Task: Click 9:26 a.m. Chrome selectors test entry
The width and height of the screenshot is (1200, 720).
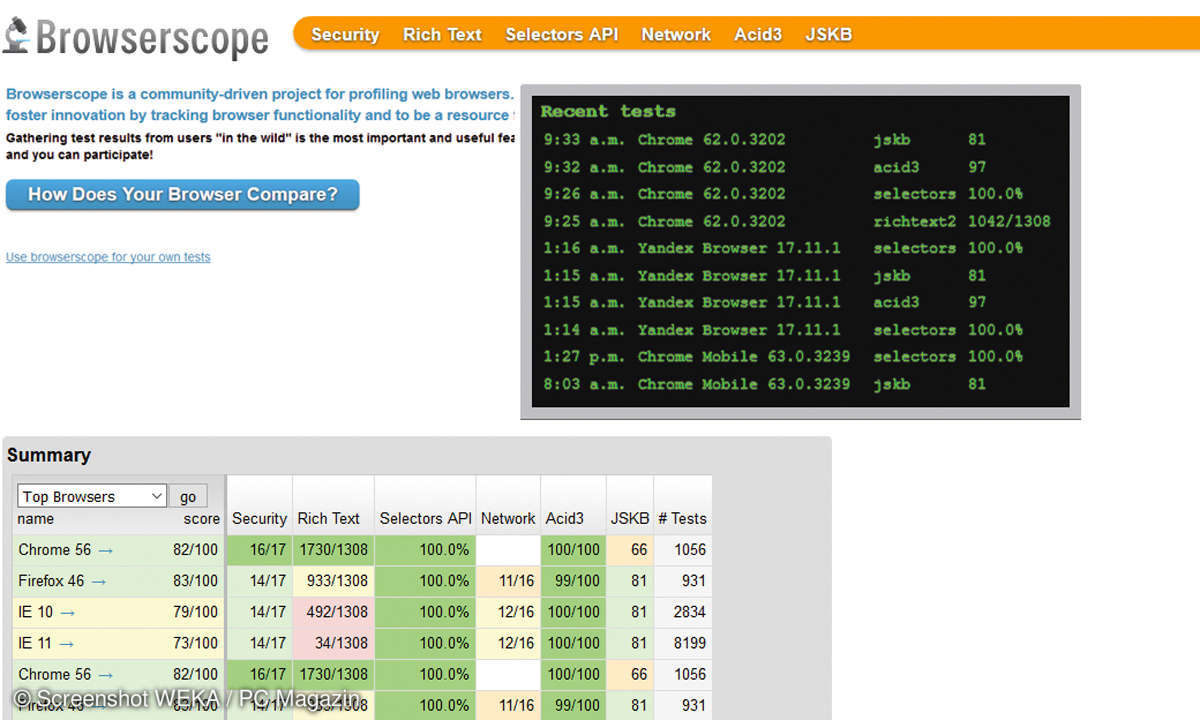Action: pyautogui.click(x=783, y=193)
